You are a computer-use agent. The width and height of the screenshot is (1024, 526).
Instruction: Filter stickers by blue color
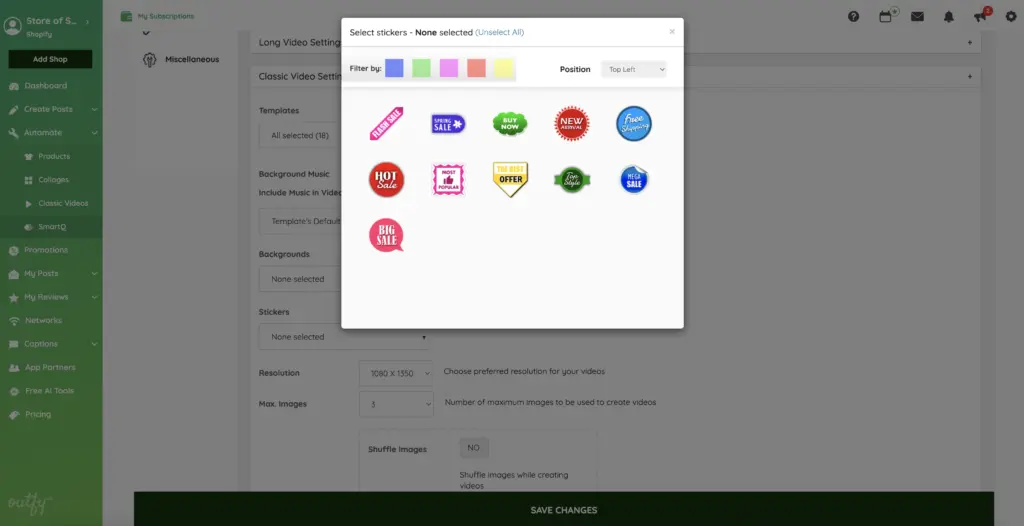point(394,68)
